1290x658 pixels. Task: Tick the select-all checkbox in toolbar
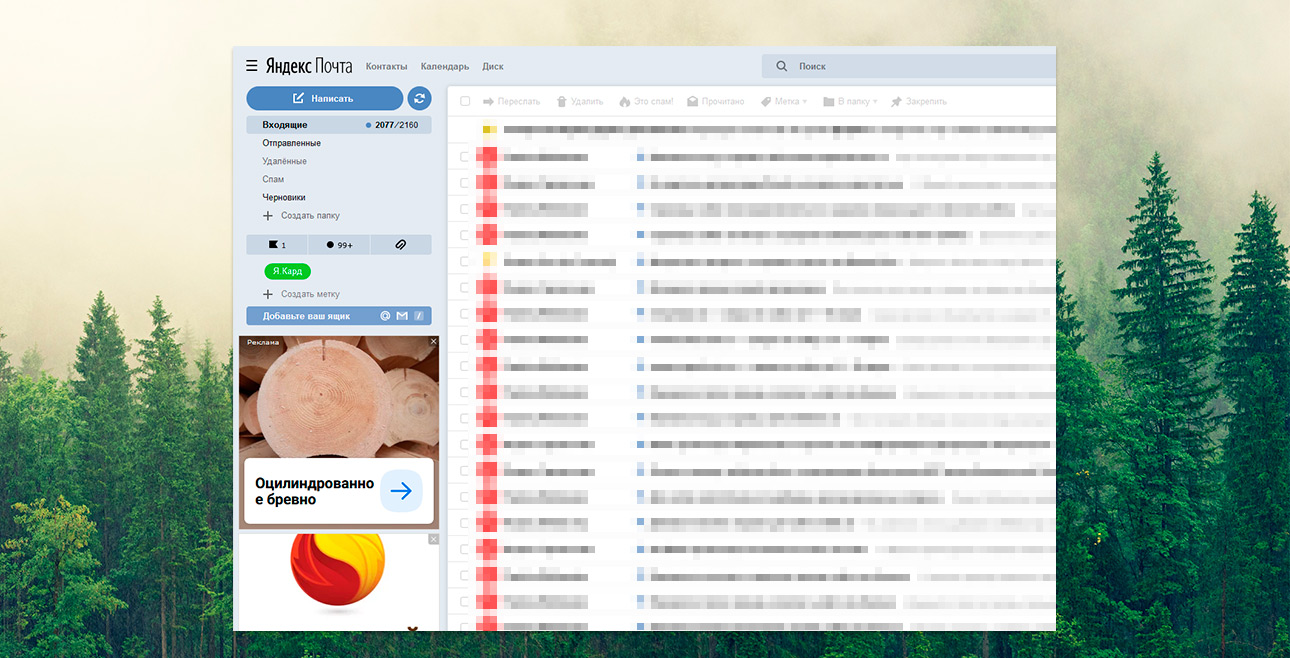coord(465,102)
